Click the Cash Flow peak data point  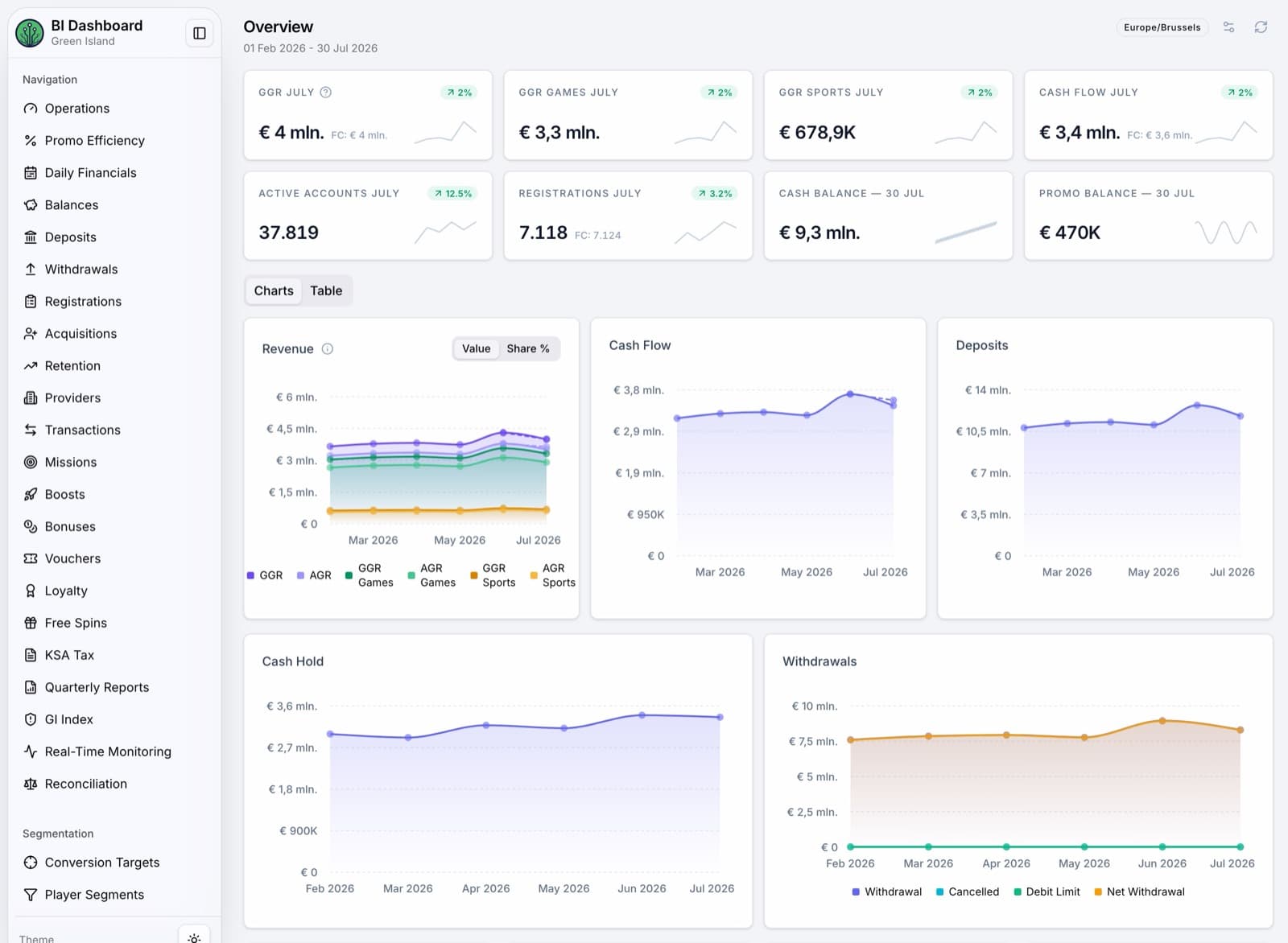click(x=850, y=394)
